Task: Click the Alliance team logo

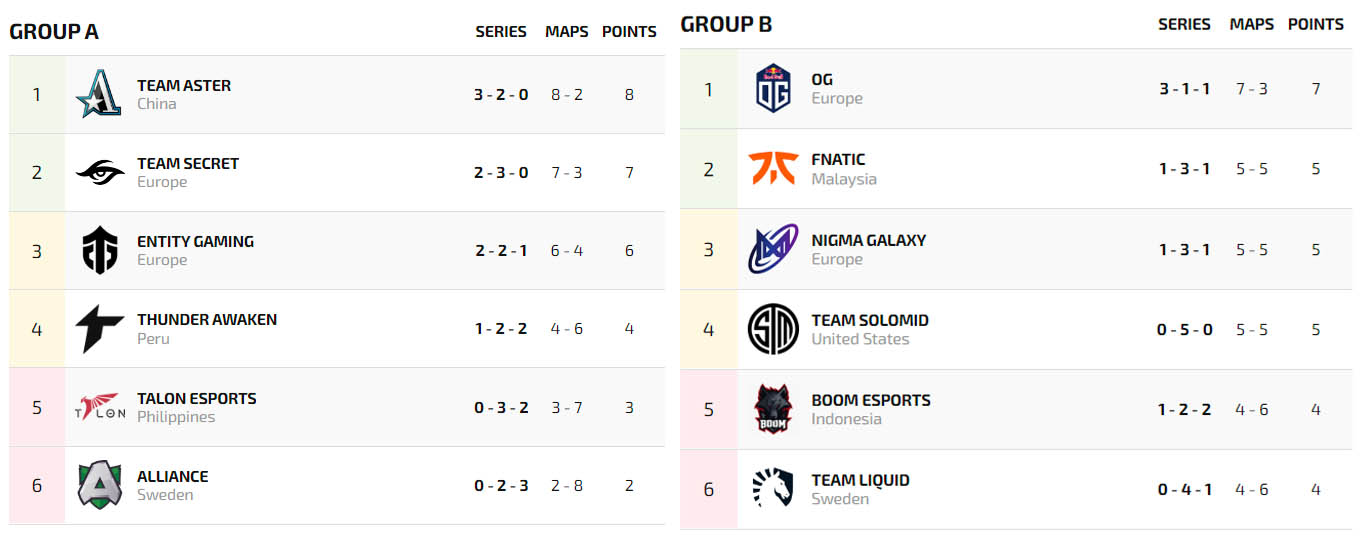Action: pyautogui.click(x=100, y=485)
